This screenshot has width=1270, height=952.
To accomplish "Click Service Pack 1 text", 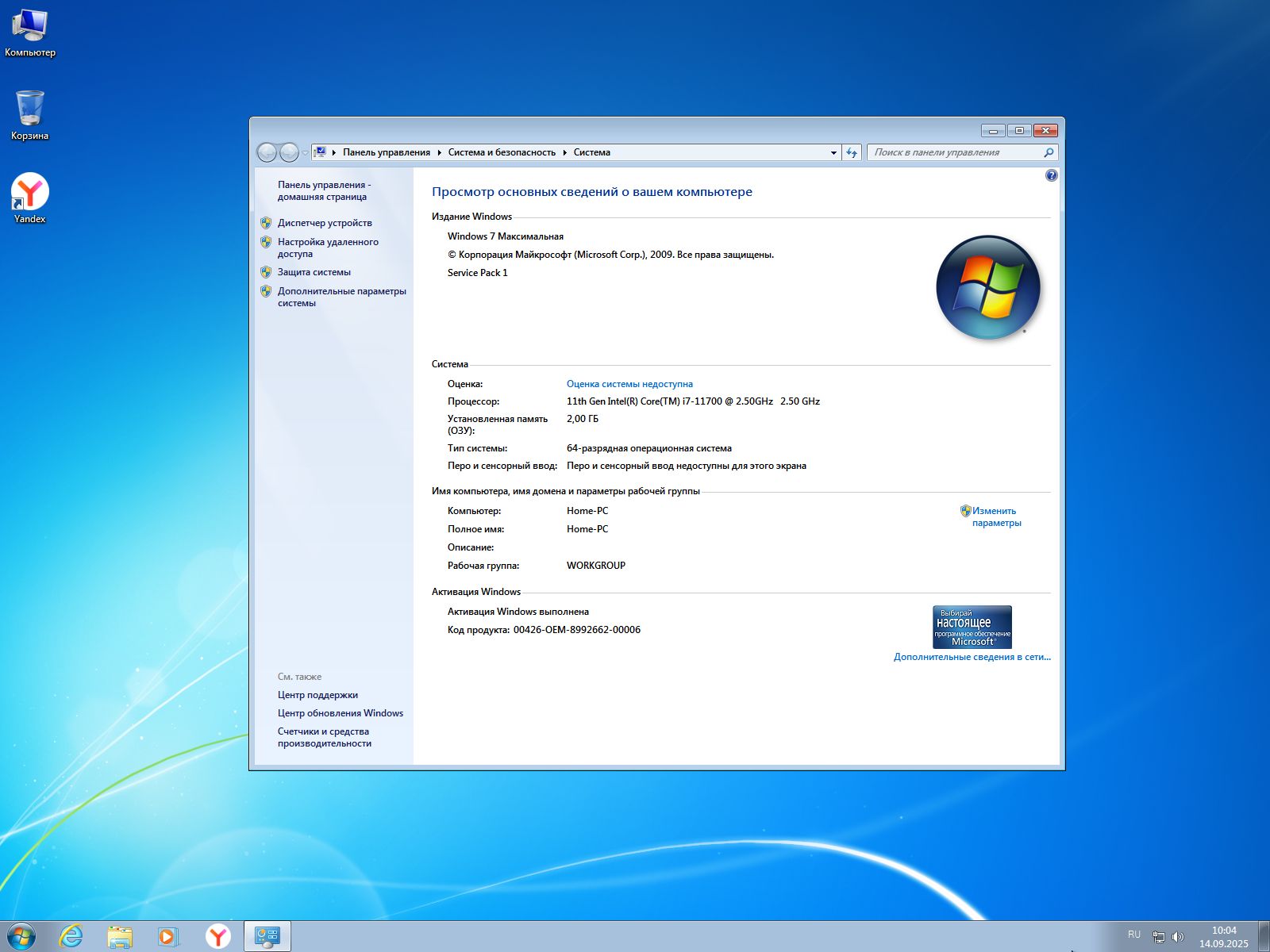I will pos(477,273).
